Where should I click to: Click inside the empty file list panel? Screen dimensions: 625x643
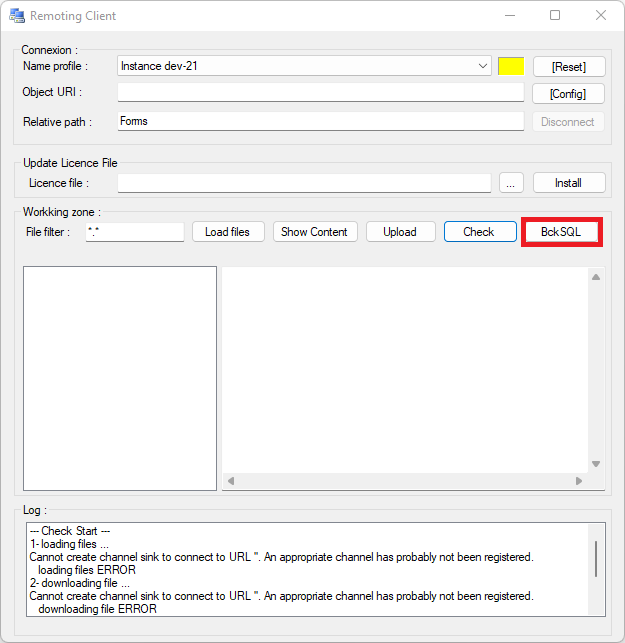[120, 378]
